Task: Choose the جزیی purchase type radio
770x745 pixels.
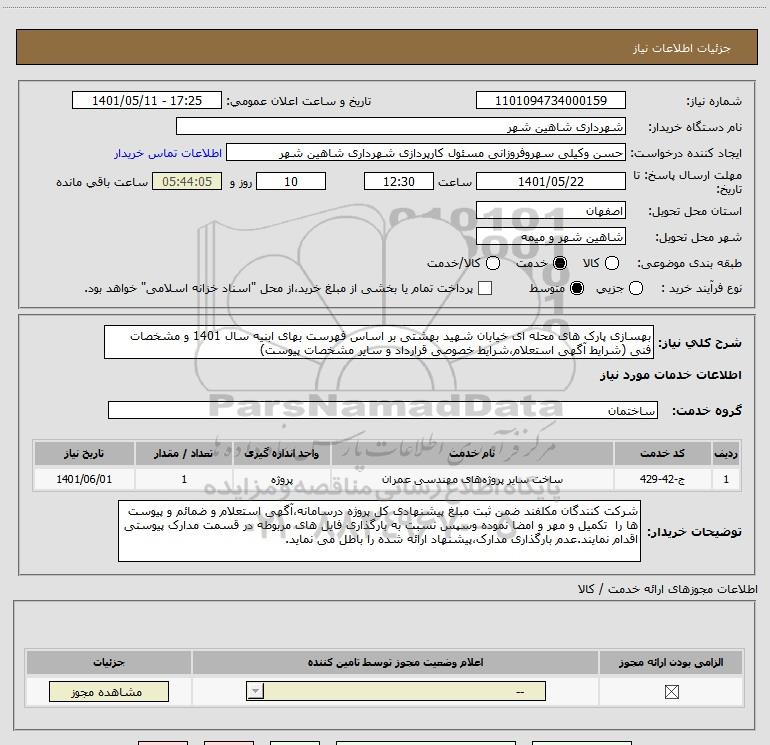Action: [x=636, y=288]
